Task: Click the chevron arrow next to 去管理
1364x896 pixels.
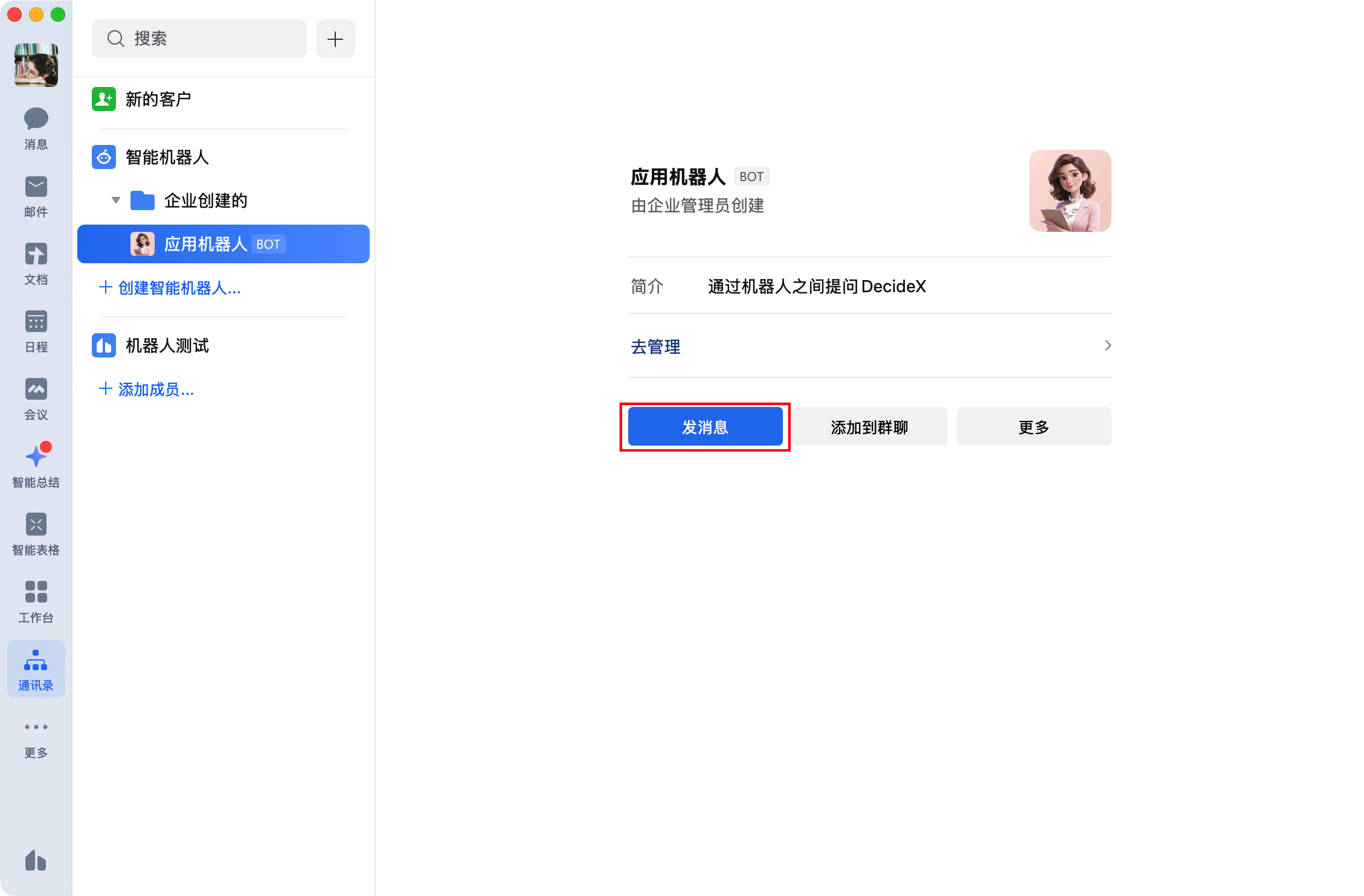Action: click(x=1107, y=345)
